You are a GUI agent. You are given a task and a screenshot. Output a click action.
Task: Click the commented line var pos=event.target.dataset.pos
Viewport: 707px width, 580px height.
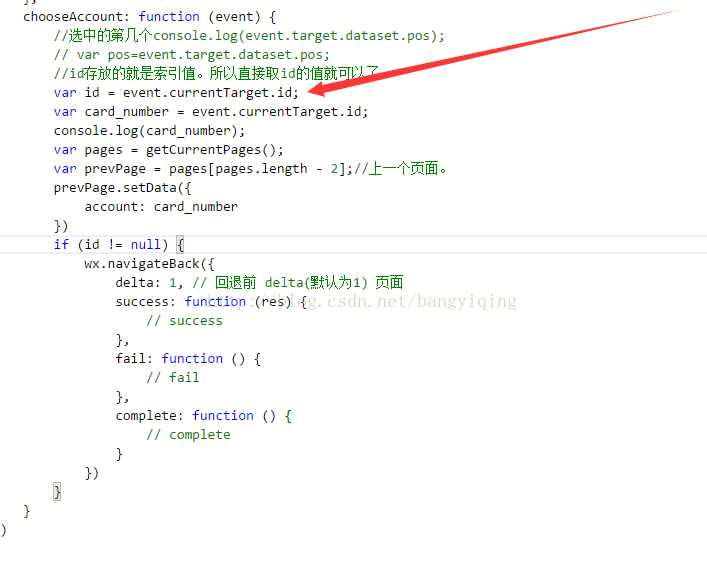click(x=192, y=55)
